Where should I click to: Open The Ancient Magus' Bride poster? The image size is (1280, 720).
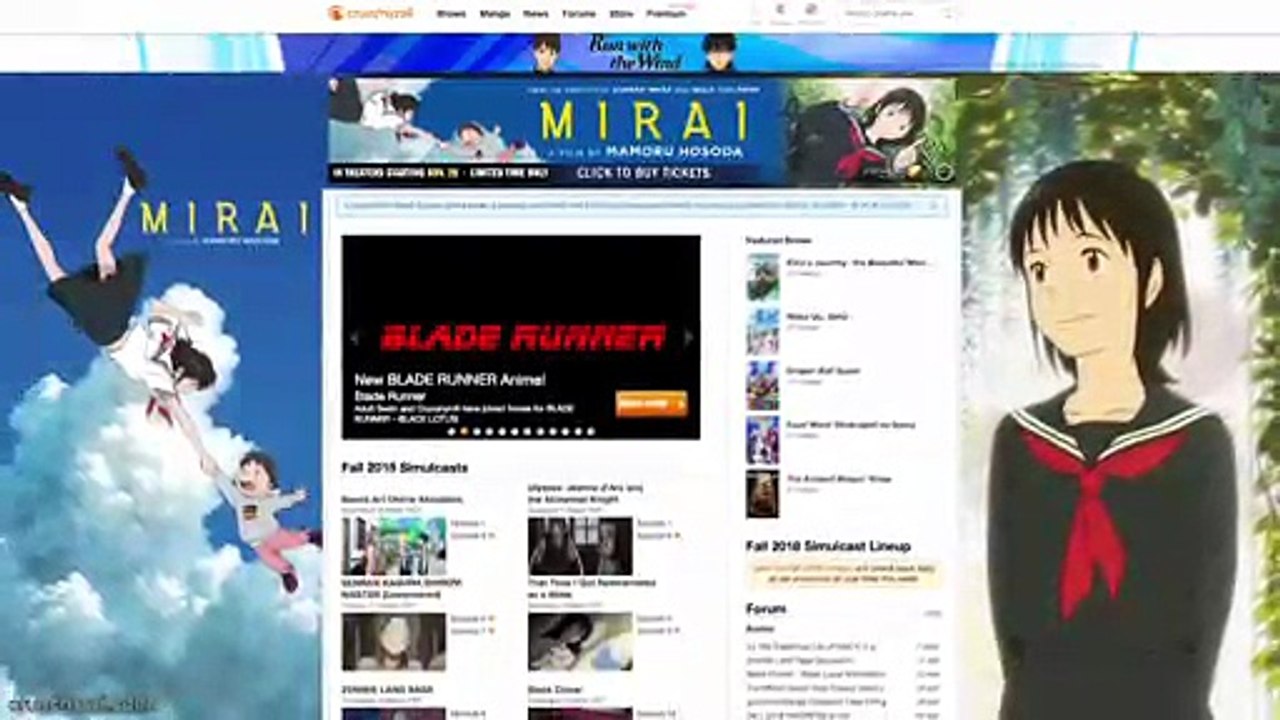762,494
